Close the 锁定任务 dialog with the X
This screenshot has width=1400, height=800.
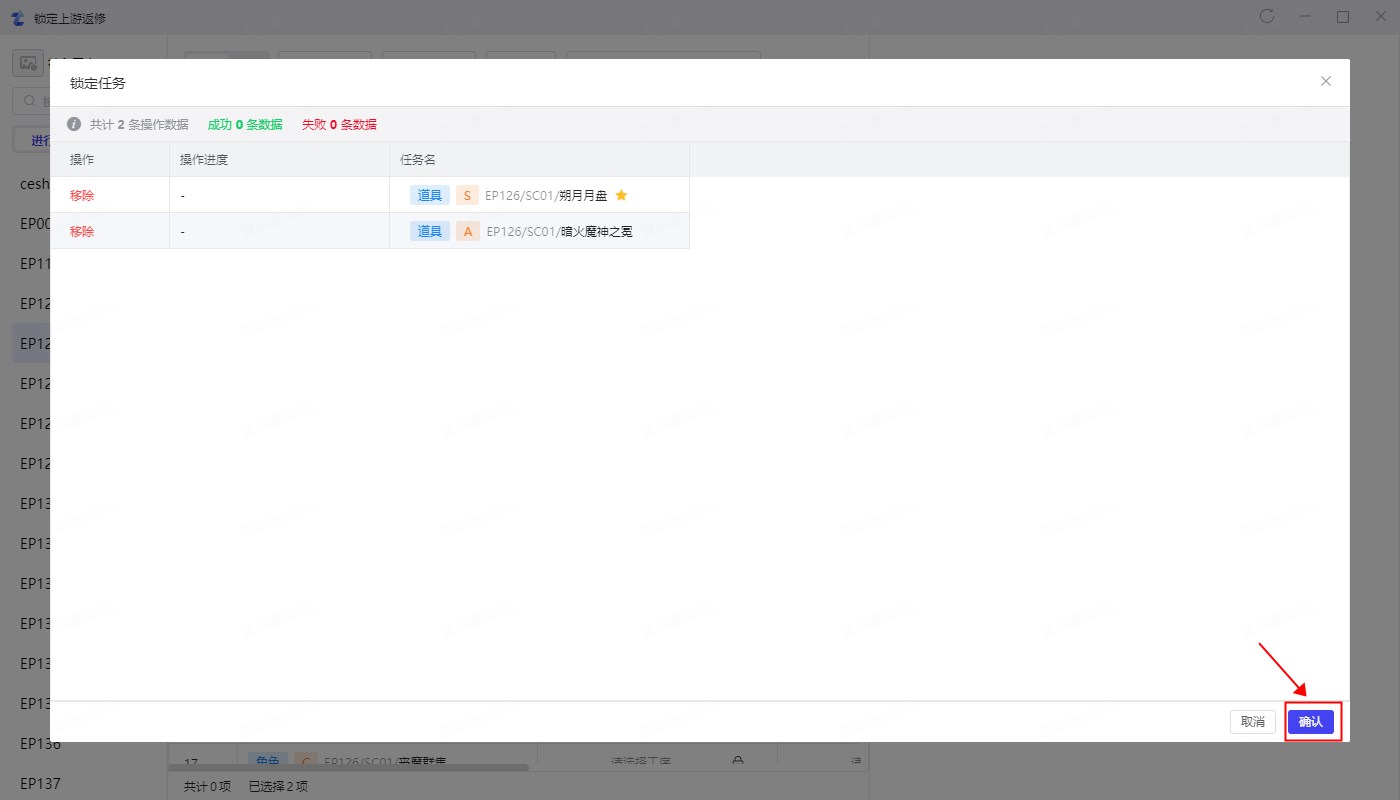point(1326,81)
